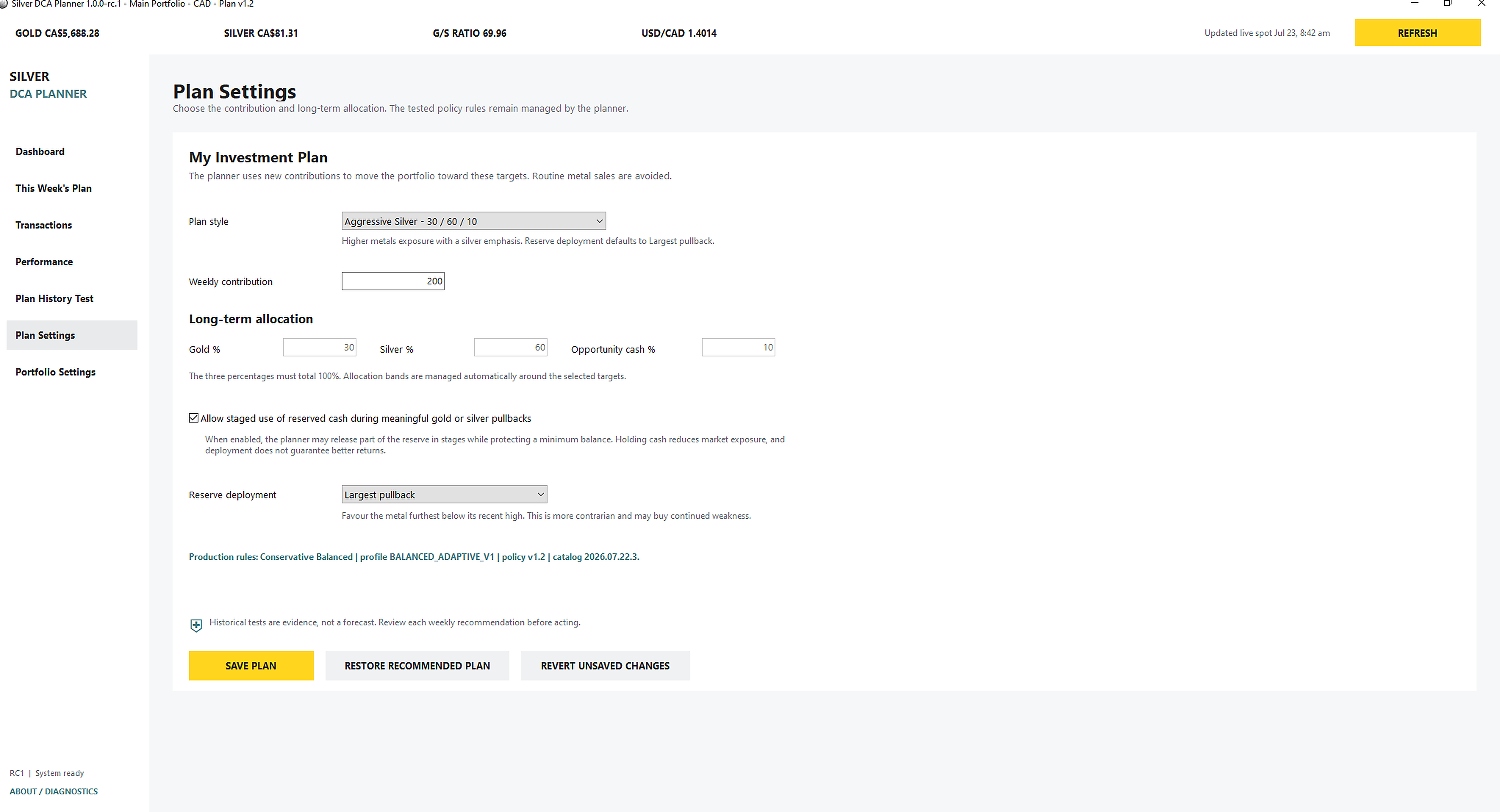1500x812 pixels.
Task: Click the 'Favour the metal furthest below' description
Action: tap(546, 516)
